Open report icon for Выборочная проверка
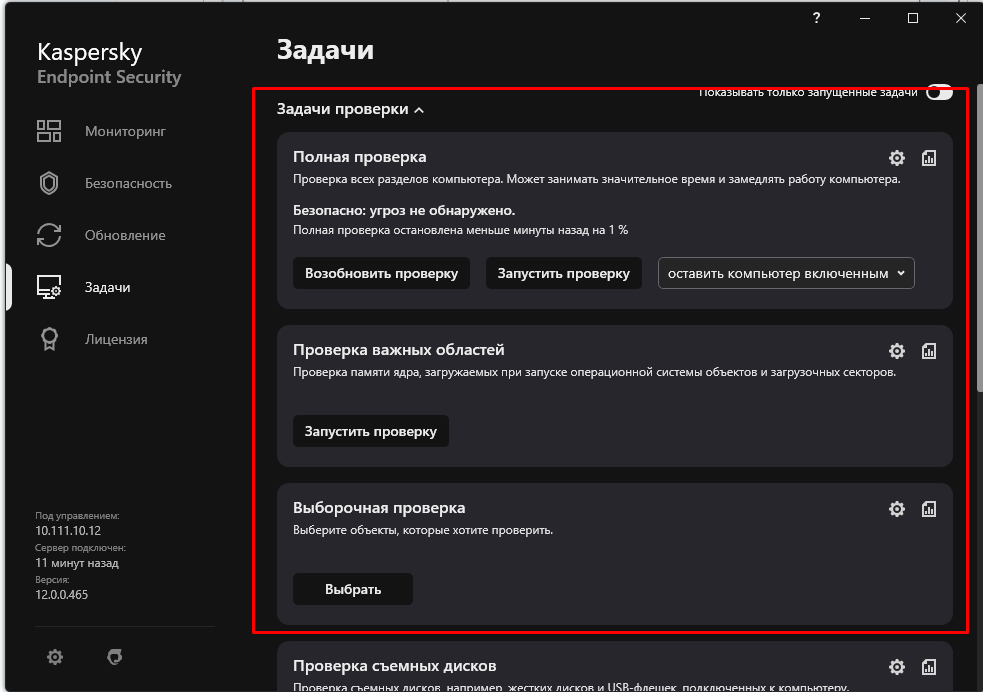 coord(928,509)
